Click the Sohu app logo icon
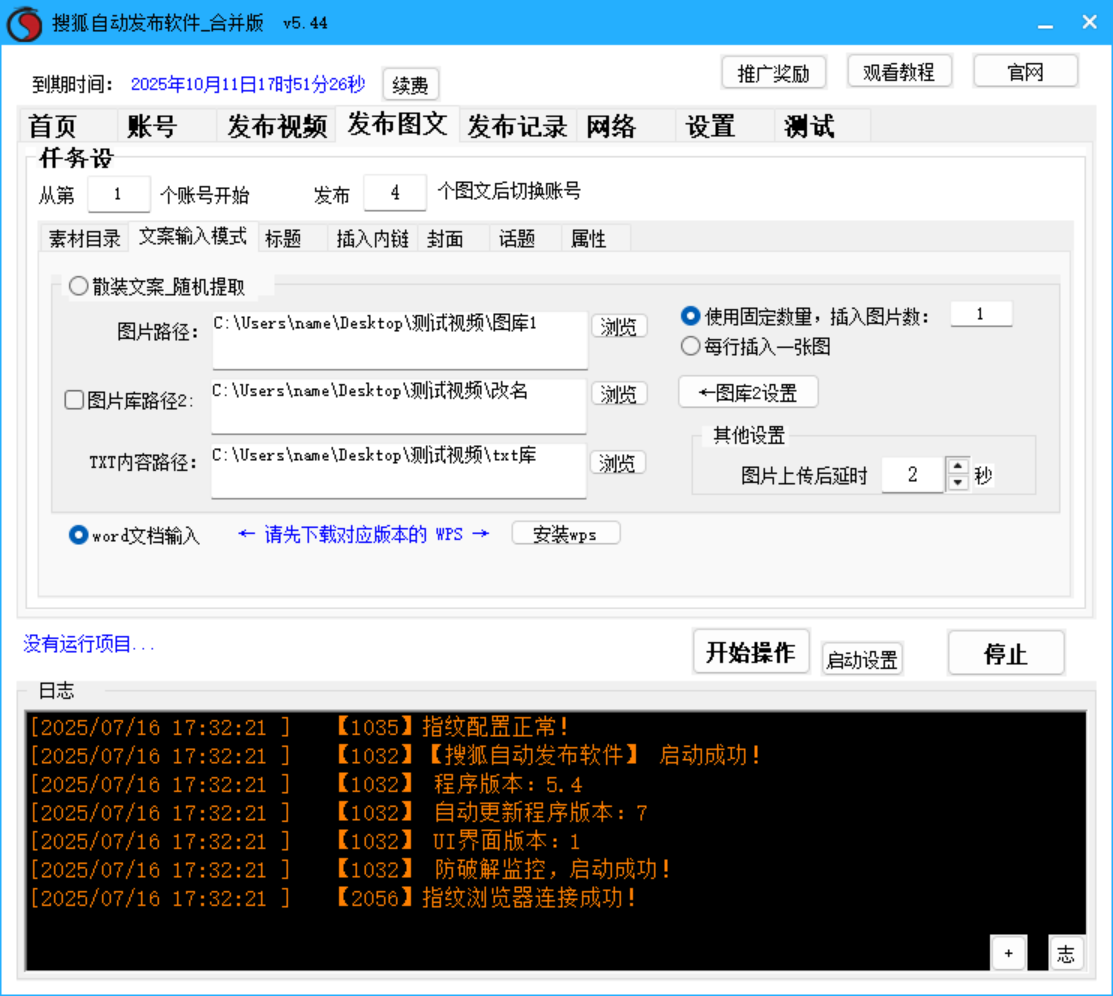Image resolution: width=1113 pixels, height=996 pixels. coord(24,23)
